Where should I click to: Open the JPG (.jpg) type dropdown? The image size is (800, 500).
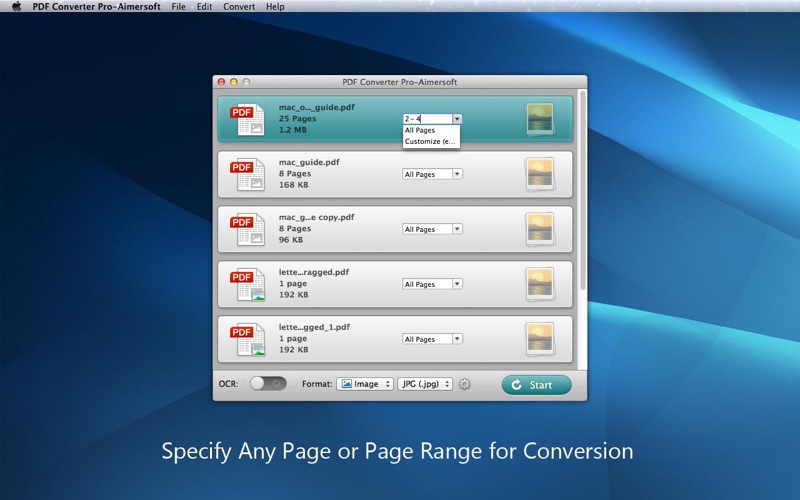(425, 384)
